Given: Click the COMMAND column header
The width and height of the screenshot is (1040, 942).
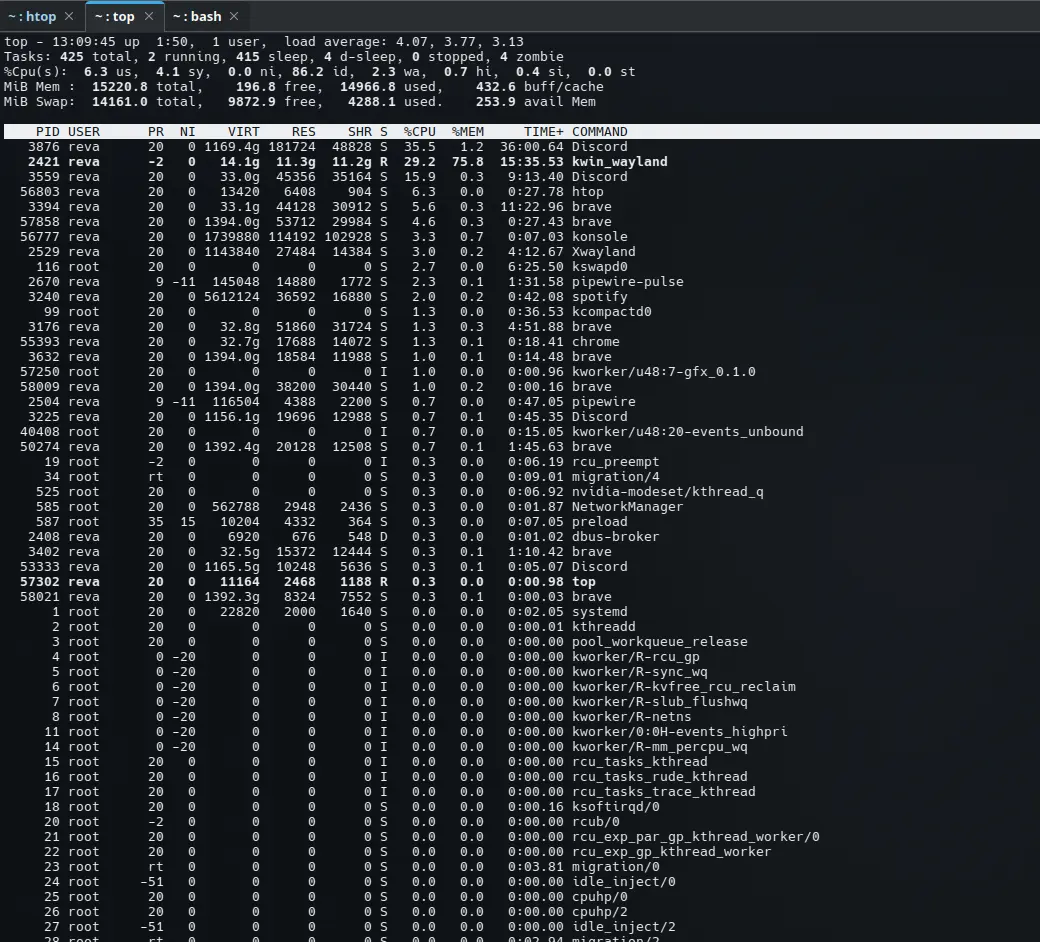Looking at the screenshot, I should (600, 132).
